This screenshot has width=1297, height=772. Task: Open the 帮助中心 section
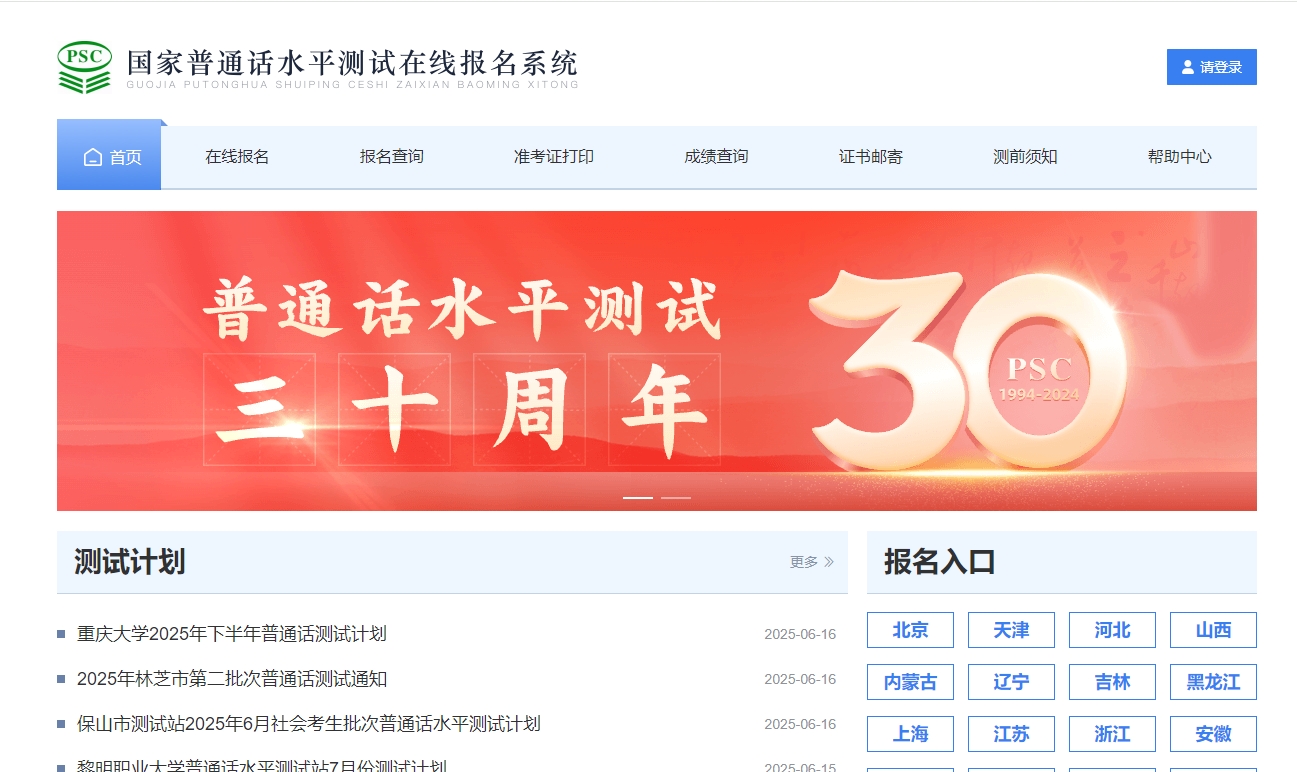[1178, 156]
